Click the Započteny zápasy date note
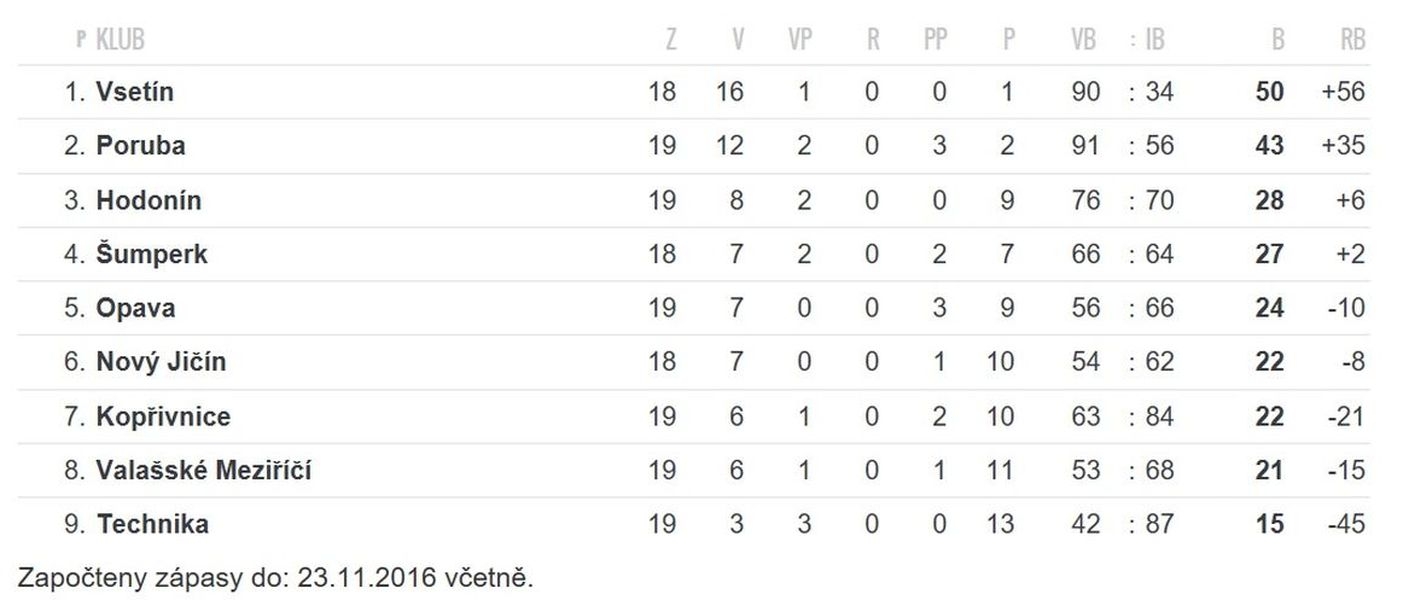This screenshot has height=600, width=1403. 276,578
